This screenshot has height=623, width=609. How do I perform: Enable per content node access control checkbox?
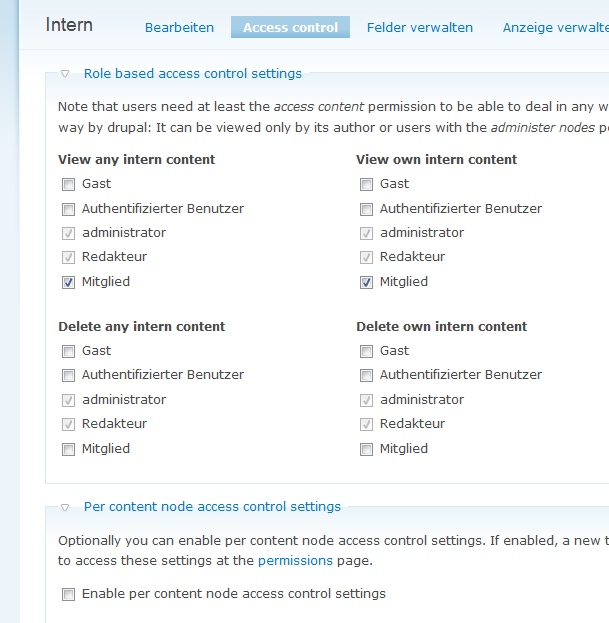(x=68, y=595)
